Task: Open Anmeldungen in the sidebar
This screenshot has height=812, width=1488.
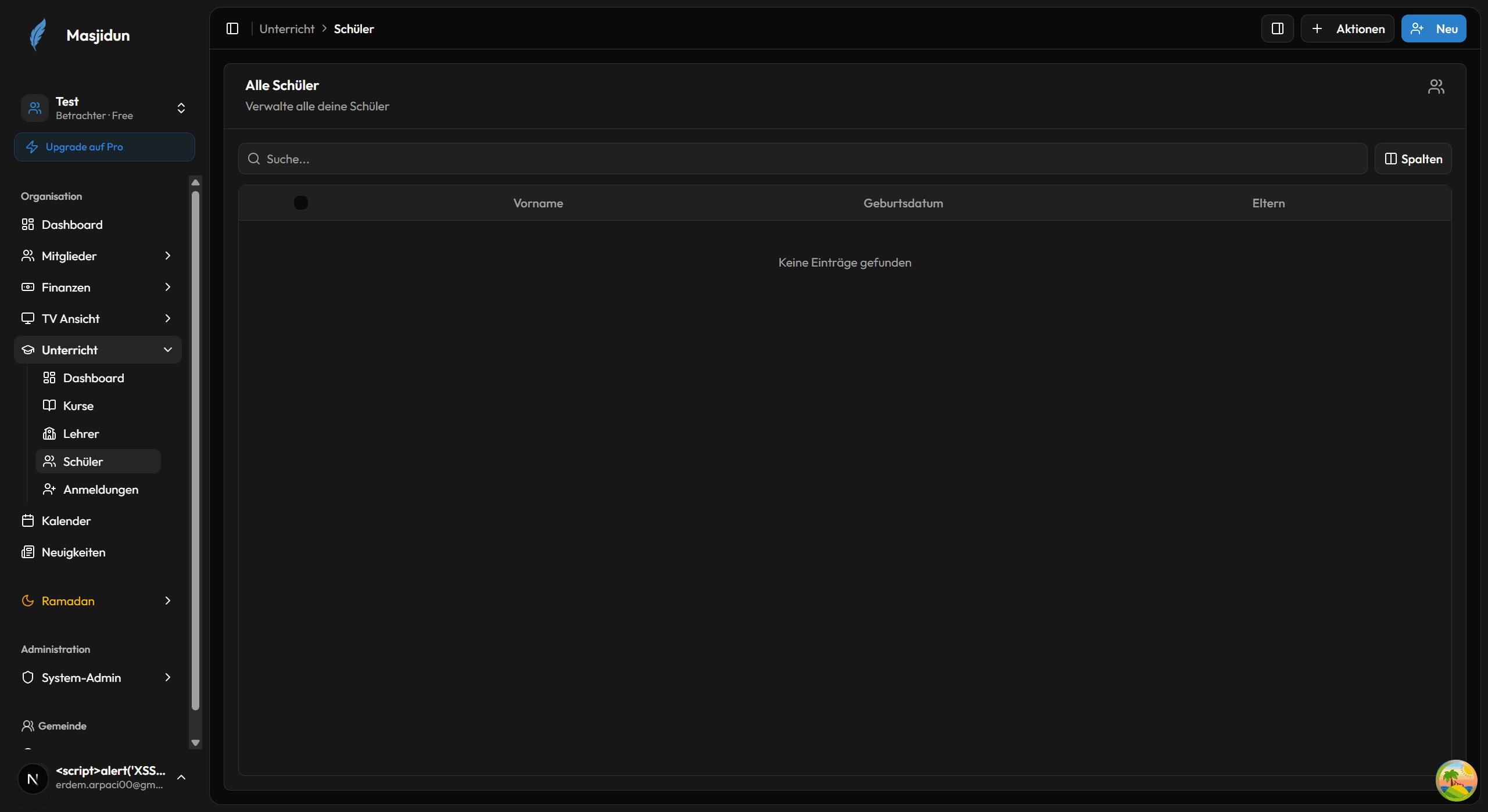Action: [x=101, y=489]
